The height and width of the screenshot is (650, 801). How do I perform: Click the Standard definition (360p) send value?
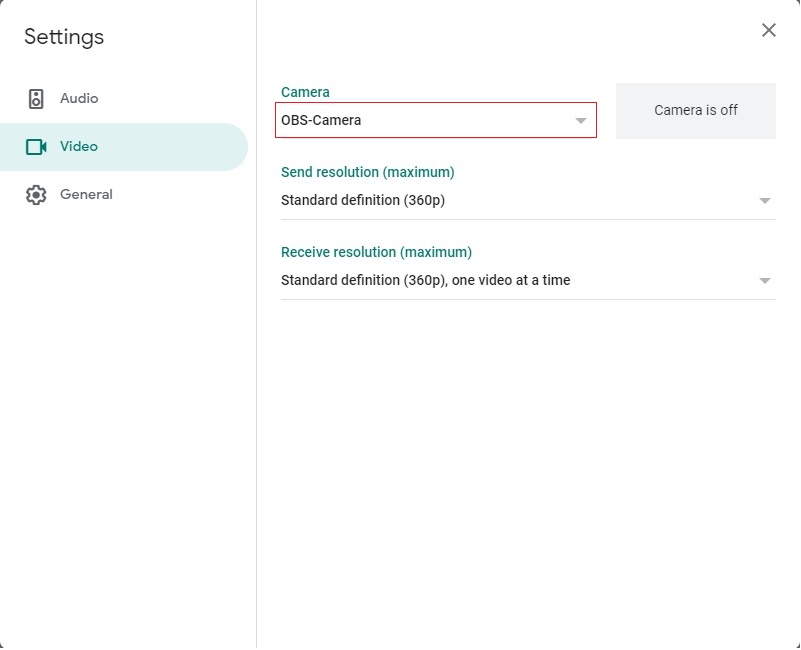tap(363, 200)
